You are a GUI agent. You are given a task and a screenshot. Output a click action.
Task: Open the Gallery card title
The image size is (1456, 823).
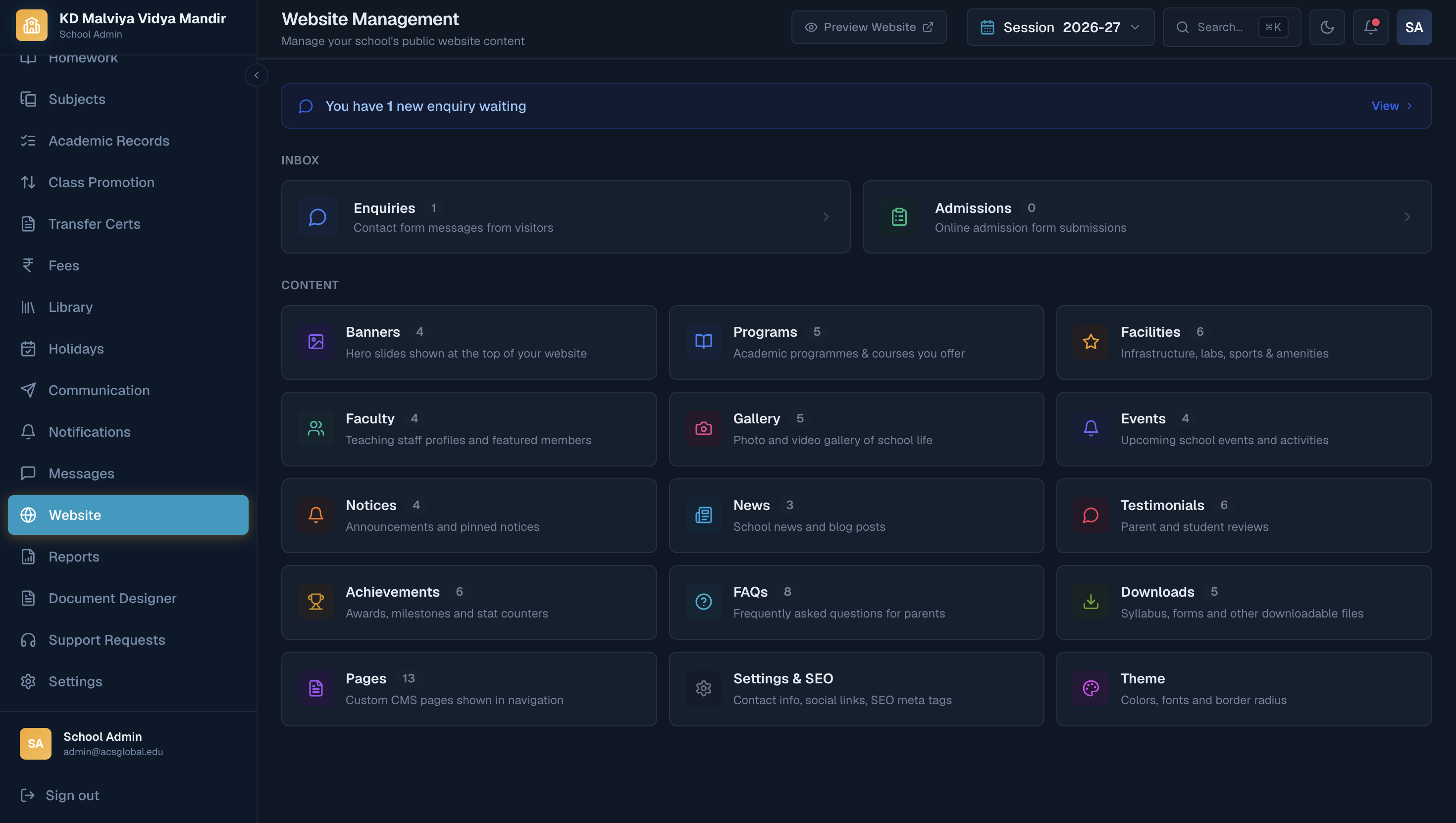coord(756,419)
